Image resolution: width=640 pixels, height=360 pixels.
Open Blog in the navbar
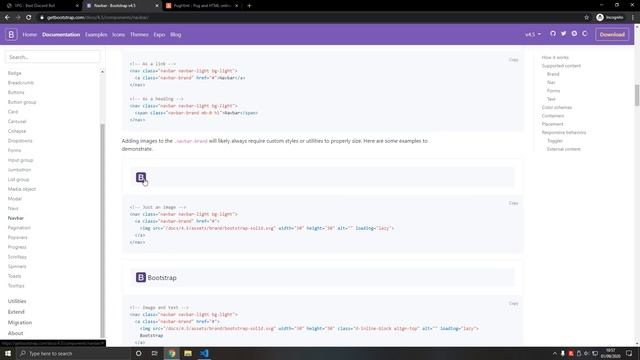176,35
